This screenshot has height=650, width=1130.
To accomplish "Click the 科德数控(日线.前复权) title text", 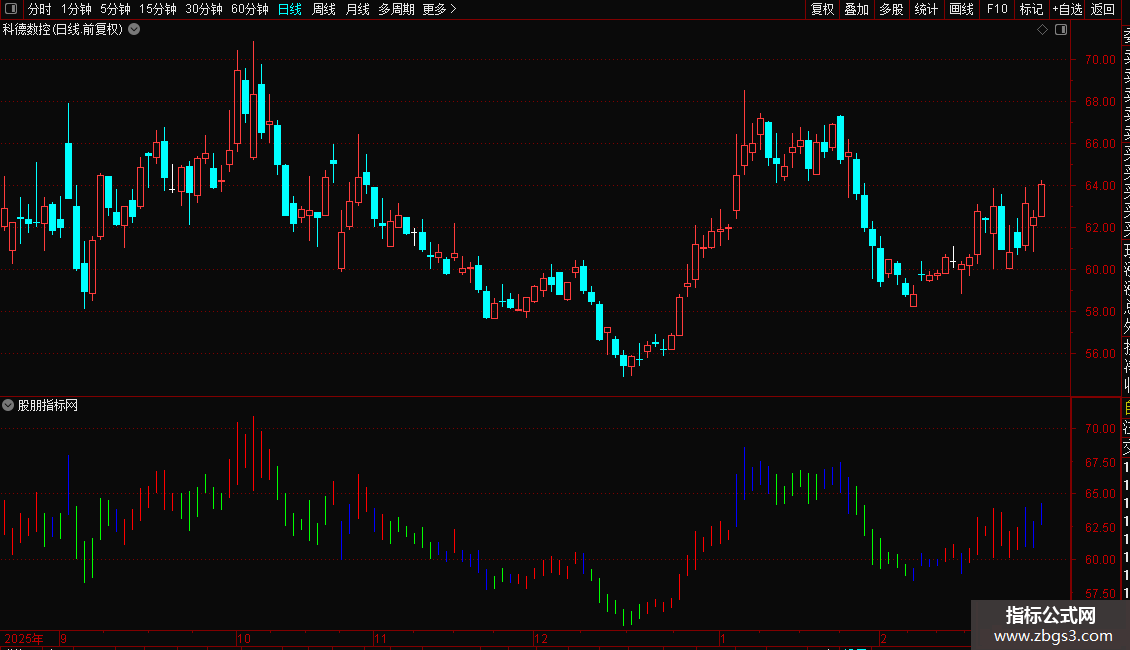I will click(63, 30).
